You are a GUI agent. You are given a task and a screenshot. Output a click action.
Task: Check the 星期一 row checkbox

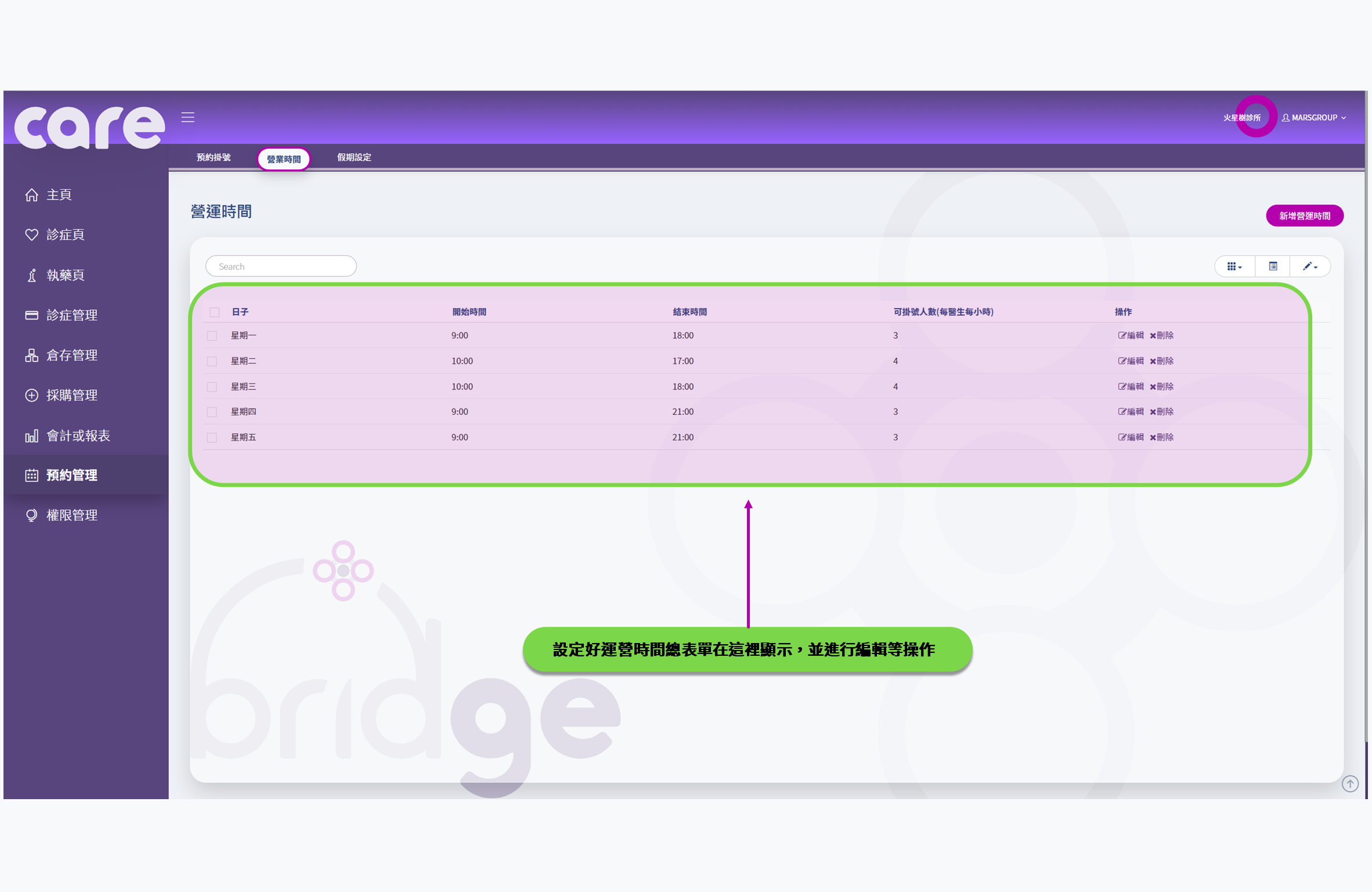(212, 335)
